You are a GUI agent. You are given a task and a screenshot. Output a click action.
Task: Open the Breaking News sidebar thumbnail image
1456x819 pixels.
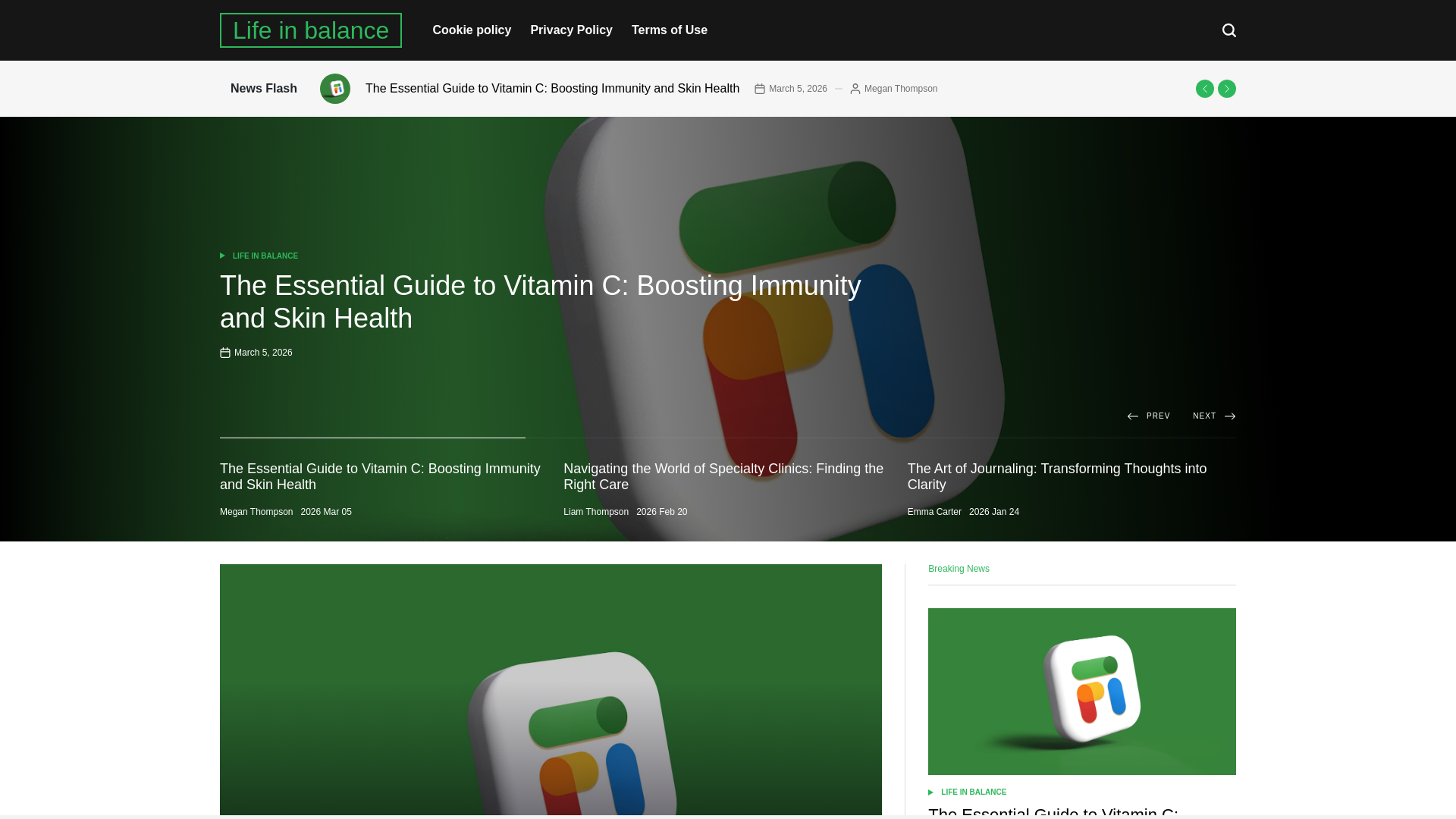(1081, 691)
